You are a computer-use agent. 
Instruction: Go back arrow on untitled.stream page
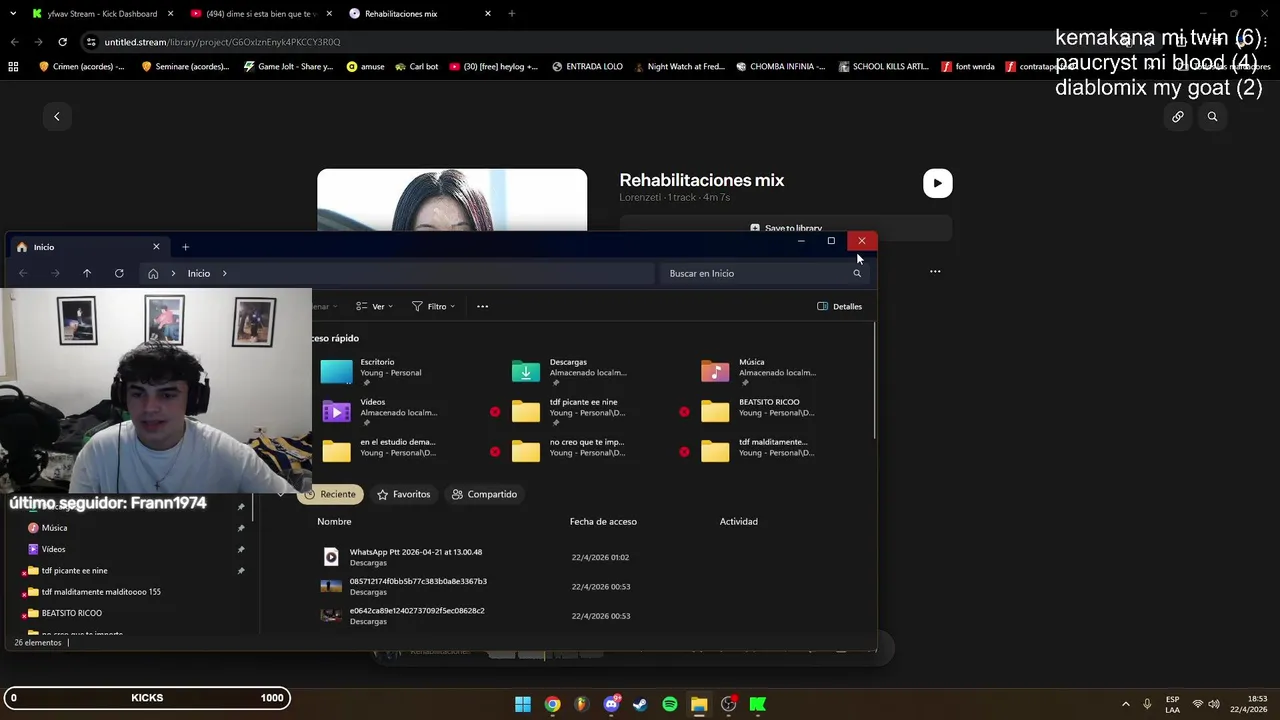point(57,117)
